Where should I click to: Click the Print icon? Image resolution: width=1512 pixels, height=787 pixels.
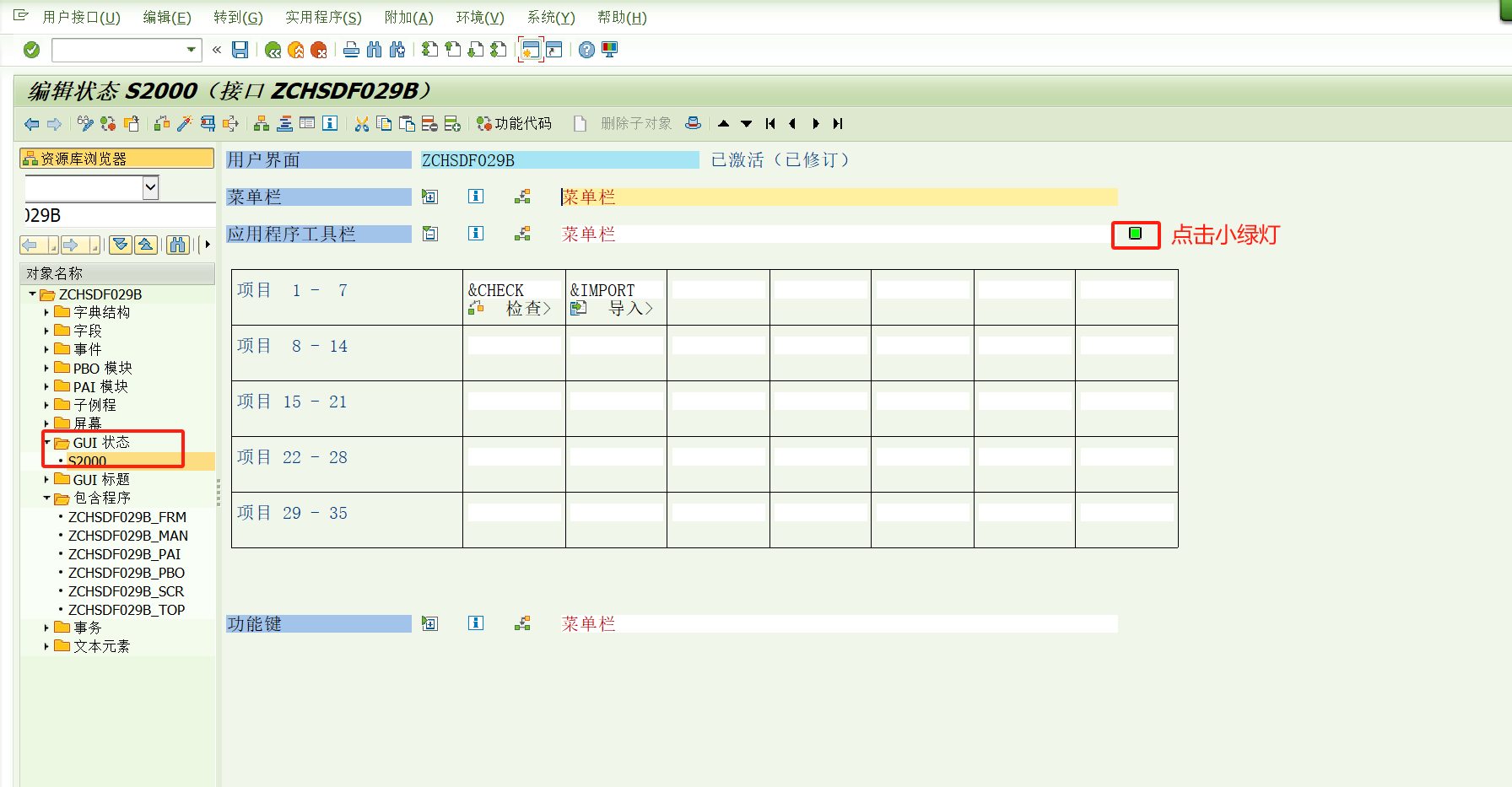pyautogui.click(x=352, y=50)
